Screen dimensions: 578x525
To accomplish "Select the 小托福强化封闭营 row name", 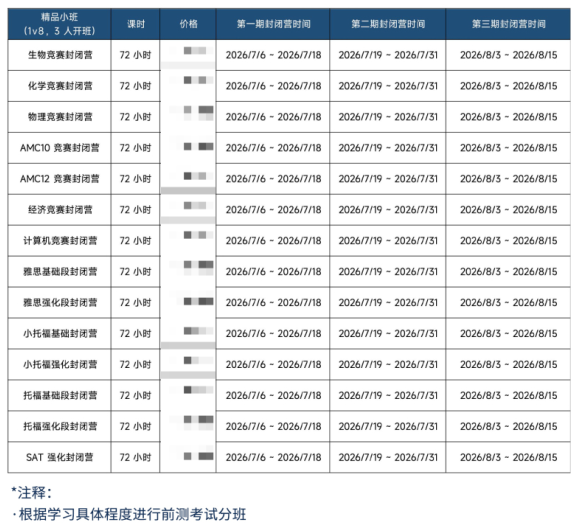I will point(60,365).
